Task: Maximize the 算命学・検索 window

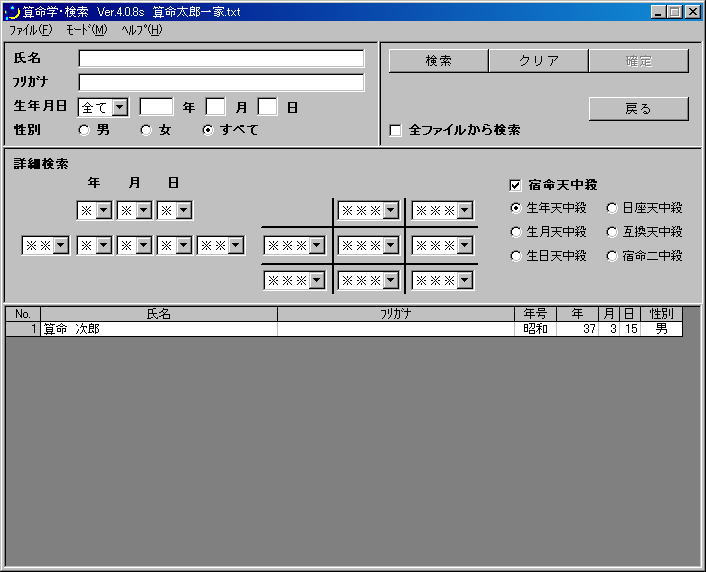Action: (675, 12)
